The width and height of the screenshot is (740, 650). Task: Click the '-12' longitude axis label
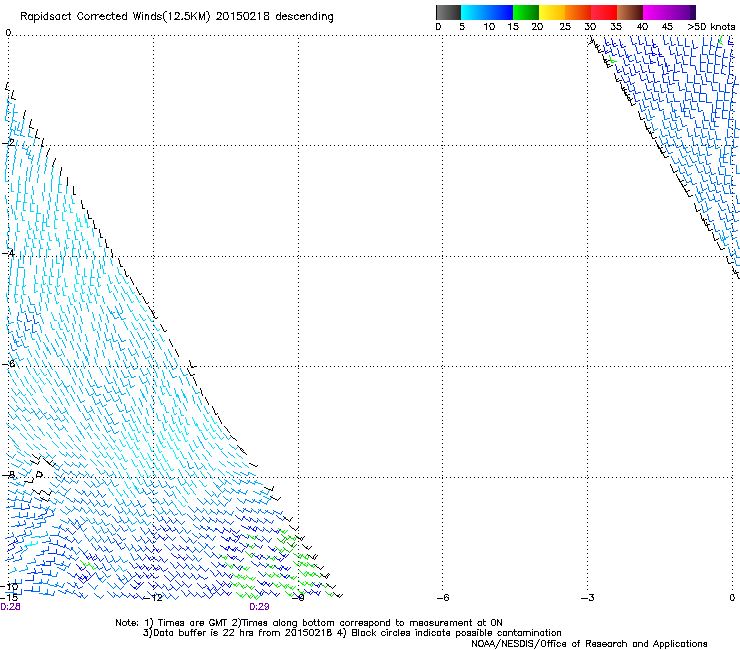154,598
